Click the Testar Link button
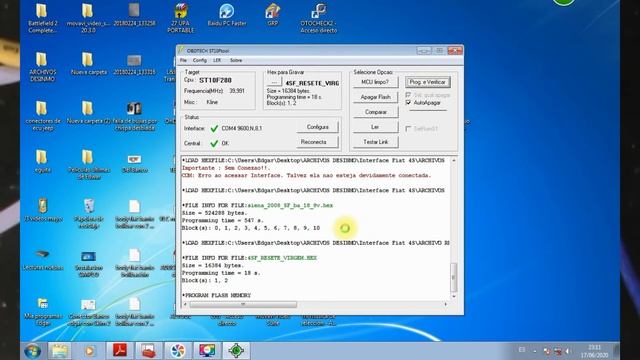This screenshot has width=640, height=360. click(x=376, y=142)
